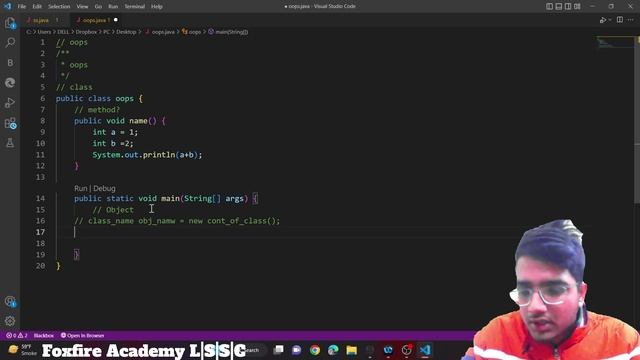The width and height of the screenshot is (640, 360).
Task: Expand the run button dropdown arrow
Action: coord(610,20)
